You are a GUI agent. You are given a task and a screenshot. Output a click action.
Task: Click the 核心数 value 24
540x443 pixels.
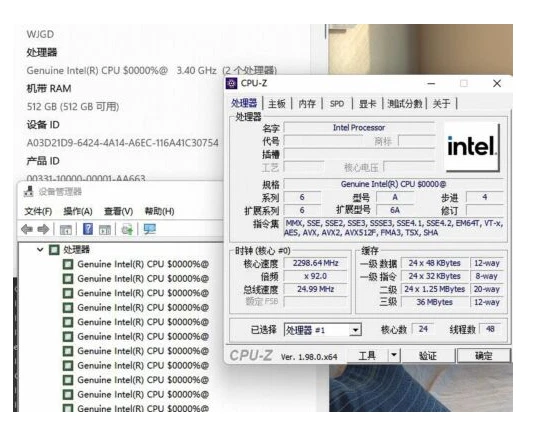point(423,329)
